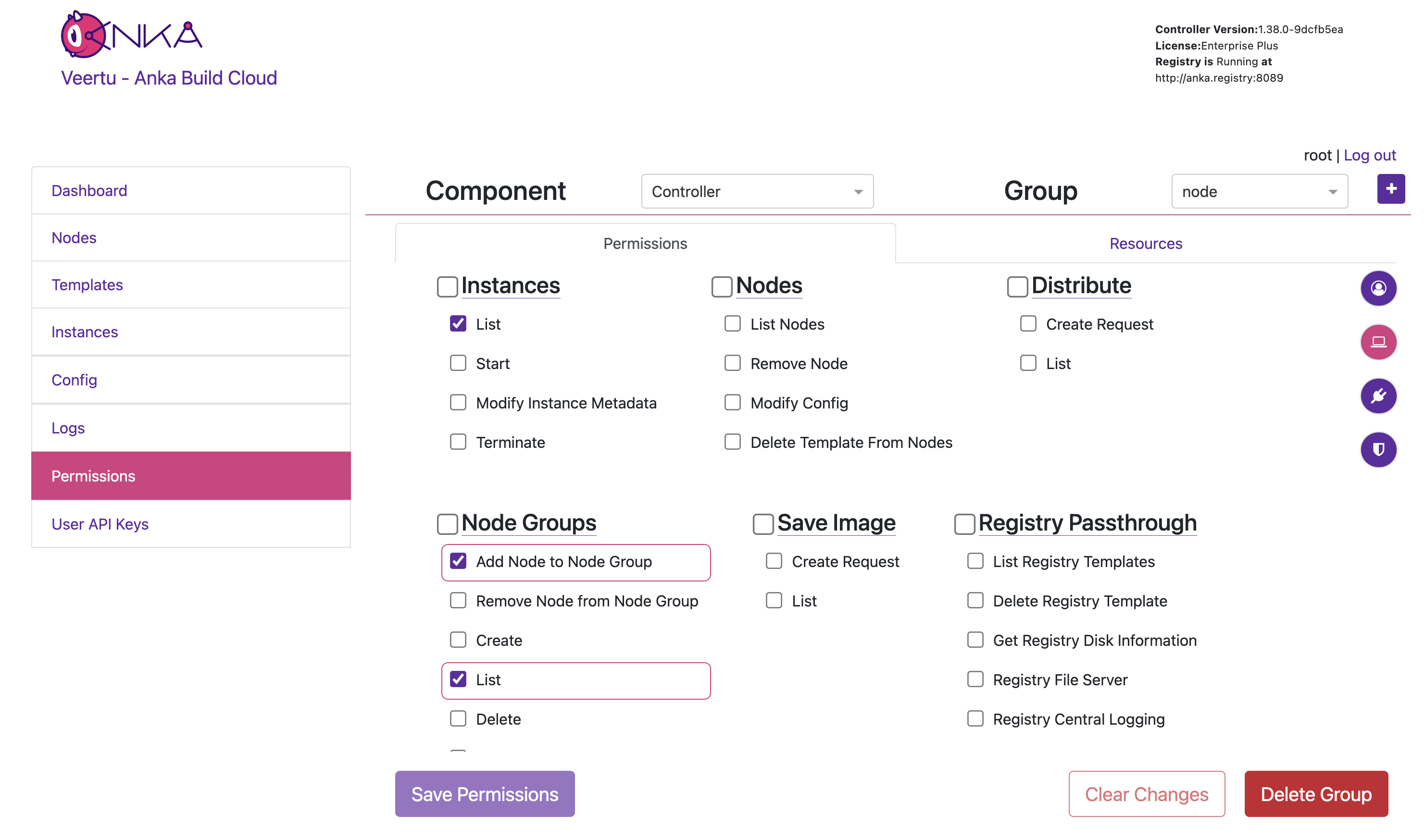Enable the Terminate instances permission
This screenshot has width=1425, height=840.
pos(458,442)
